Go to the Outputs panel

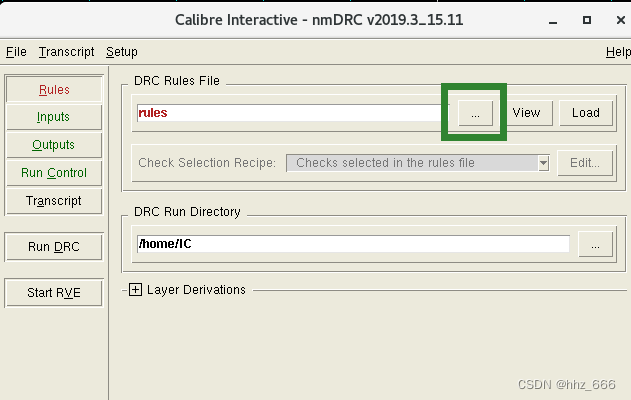tap(54, 145)
